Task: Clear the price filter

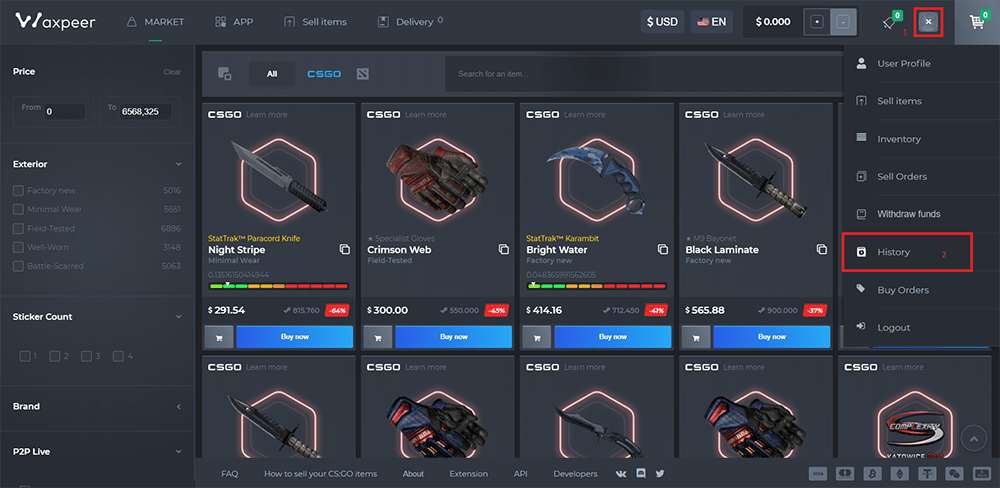Action: (172, 72)
